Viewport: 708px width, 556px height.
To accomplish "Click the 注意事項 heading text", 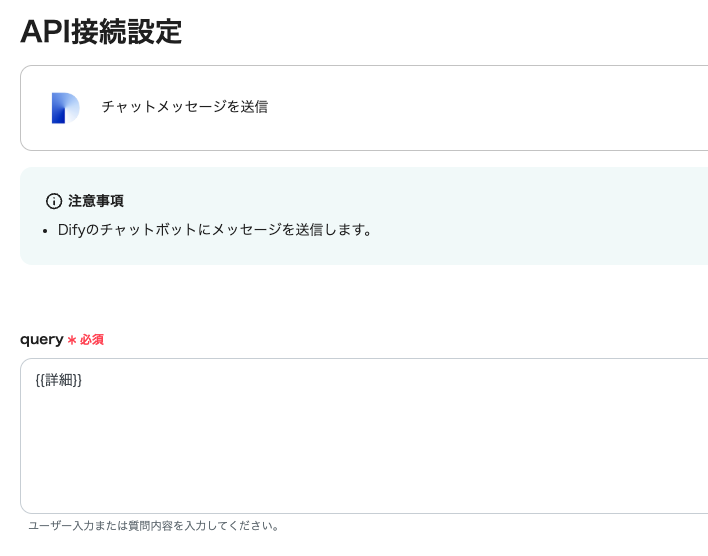I will pos(96,201).
